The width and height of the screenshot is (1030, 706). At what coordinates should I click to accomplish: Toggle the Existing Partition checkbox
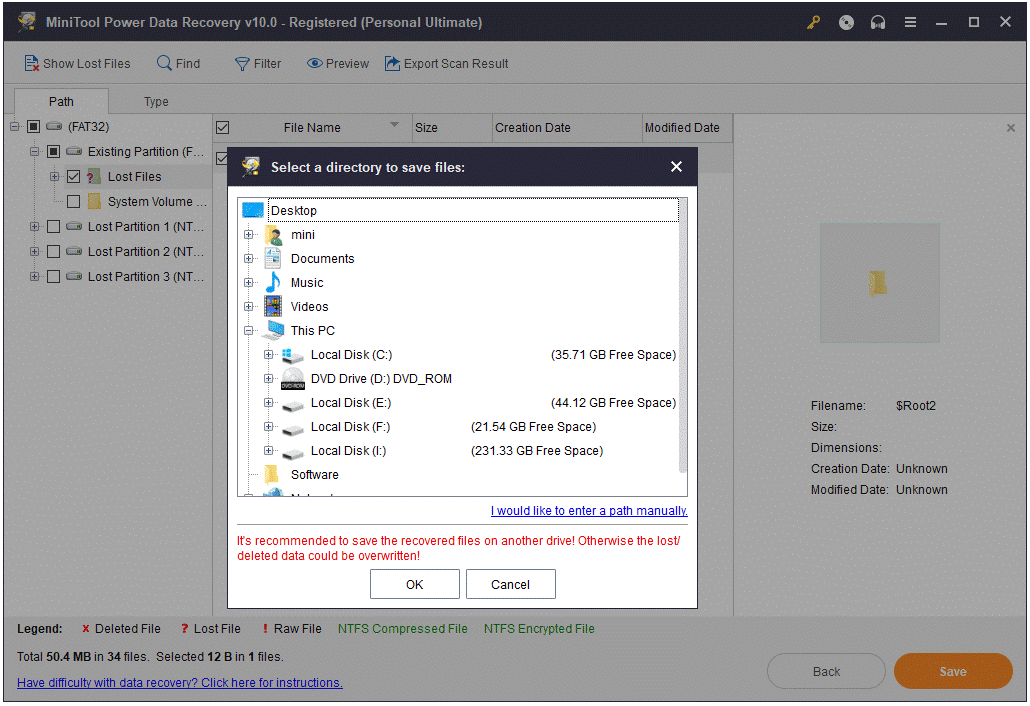53,151
